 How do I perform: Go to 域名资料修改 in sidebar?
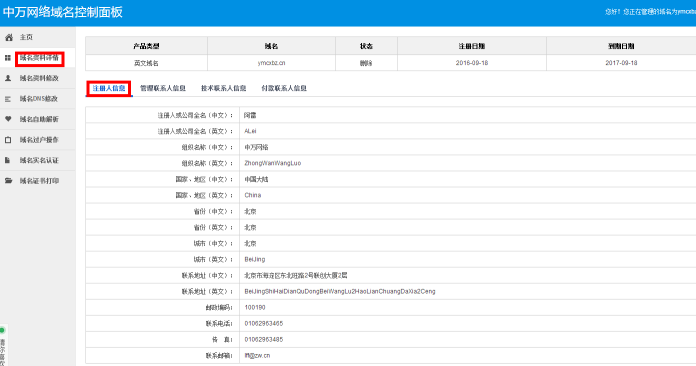click(x=39, y=78)
